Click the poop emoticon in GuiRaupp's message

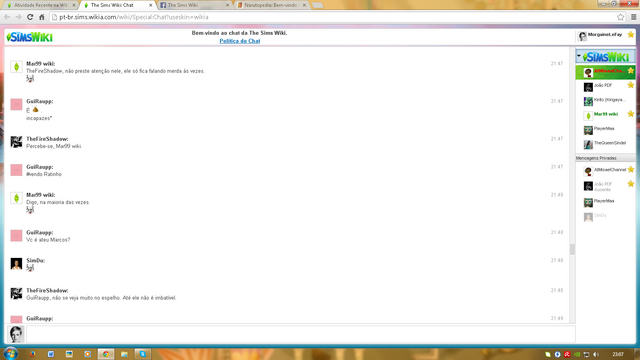point(36,109)
